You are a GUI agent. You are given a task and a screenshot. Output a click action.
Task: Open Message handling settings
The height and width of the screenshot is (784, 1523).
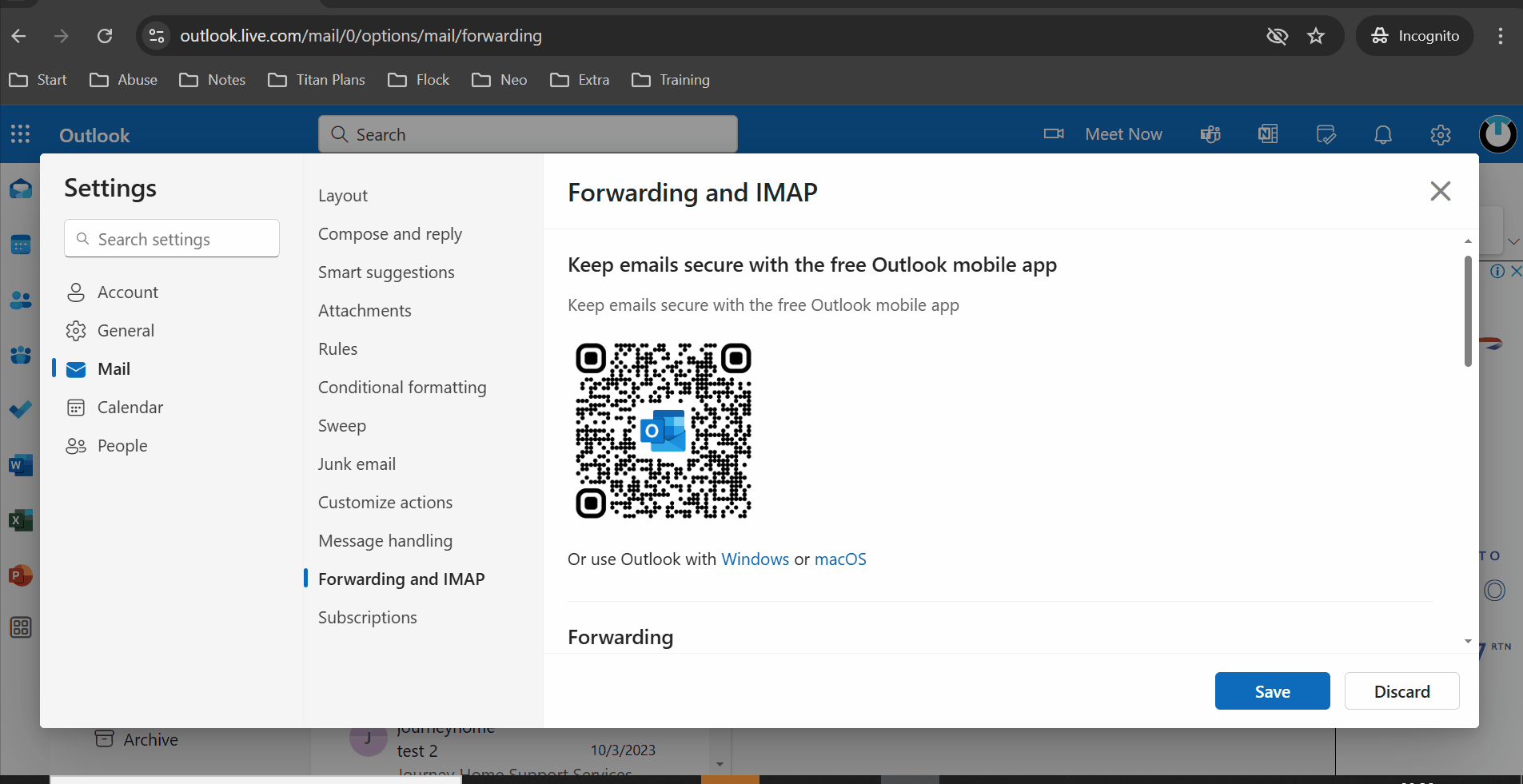385,541
